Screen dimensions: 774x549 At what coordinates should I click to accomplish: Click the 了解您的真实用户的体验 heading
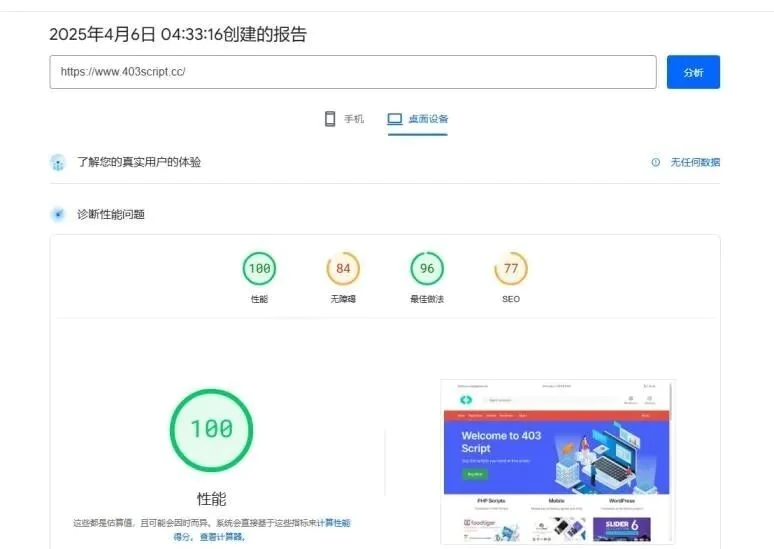click(139, 162)
